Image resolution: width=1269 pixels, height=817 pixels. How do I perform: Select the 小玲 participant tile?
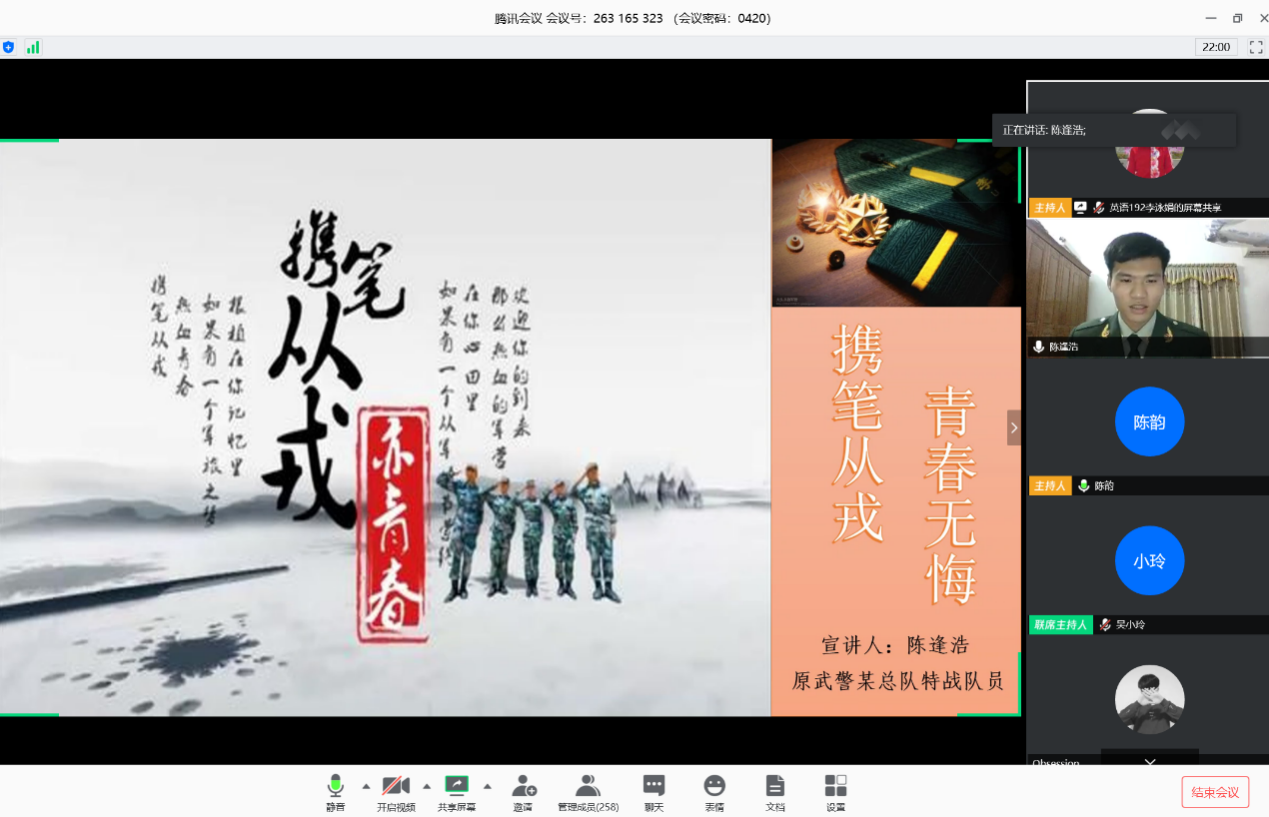(1148, 566)
